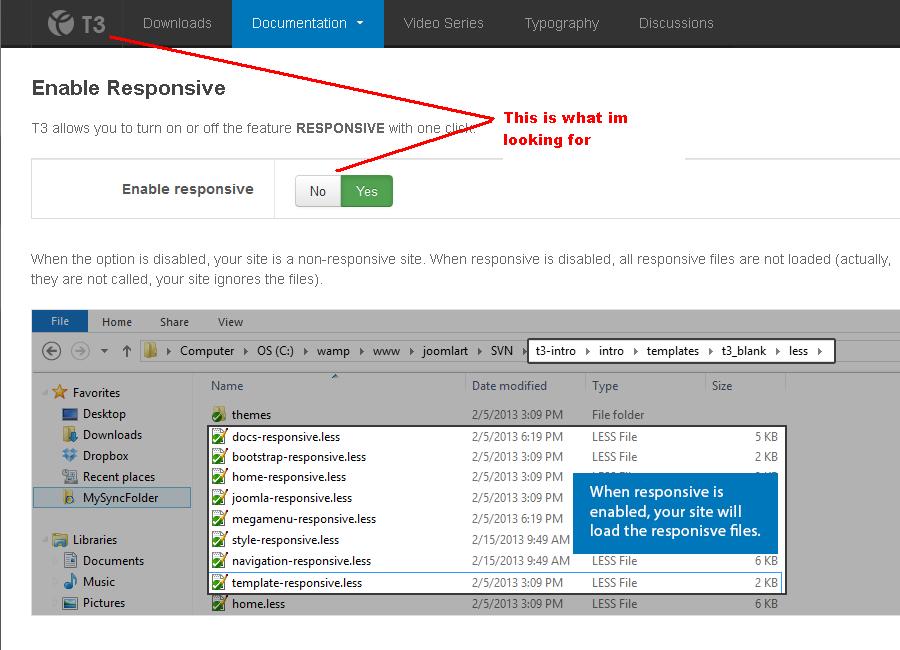Screen dimensions: 900x650
Task: Click the MySyncFolder icon
Action: click(x=69, y=498)
